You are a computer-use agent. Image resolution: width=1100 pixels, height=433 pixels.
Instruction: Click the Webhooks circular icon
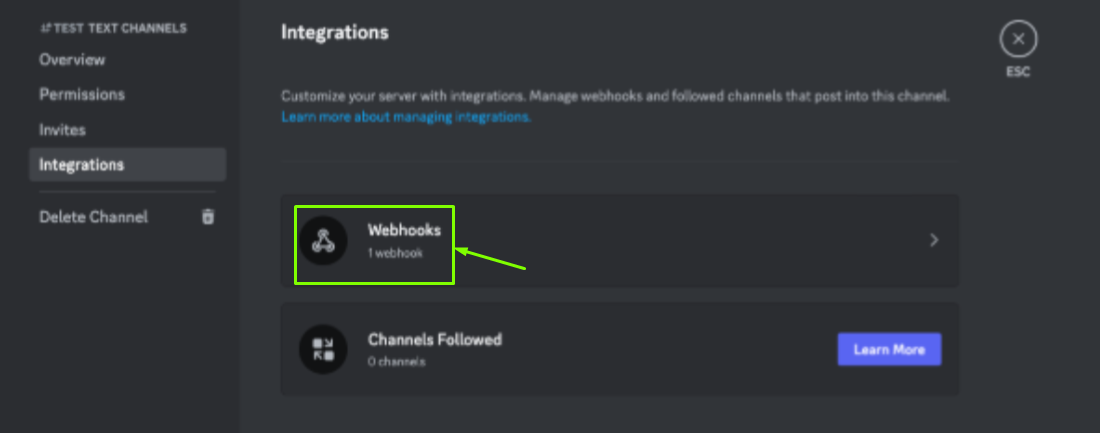click(x=323, y=241)
